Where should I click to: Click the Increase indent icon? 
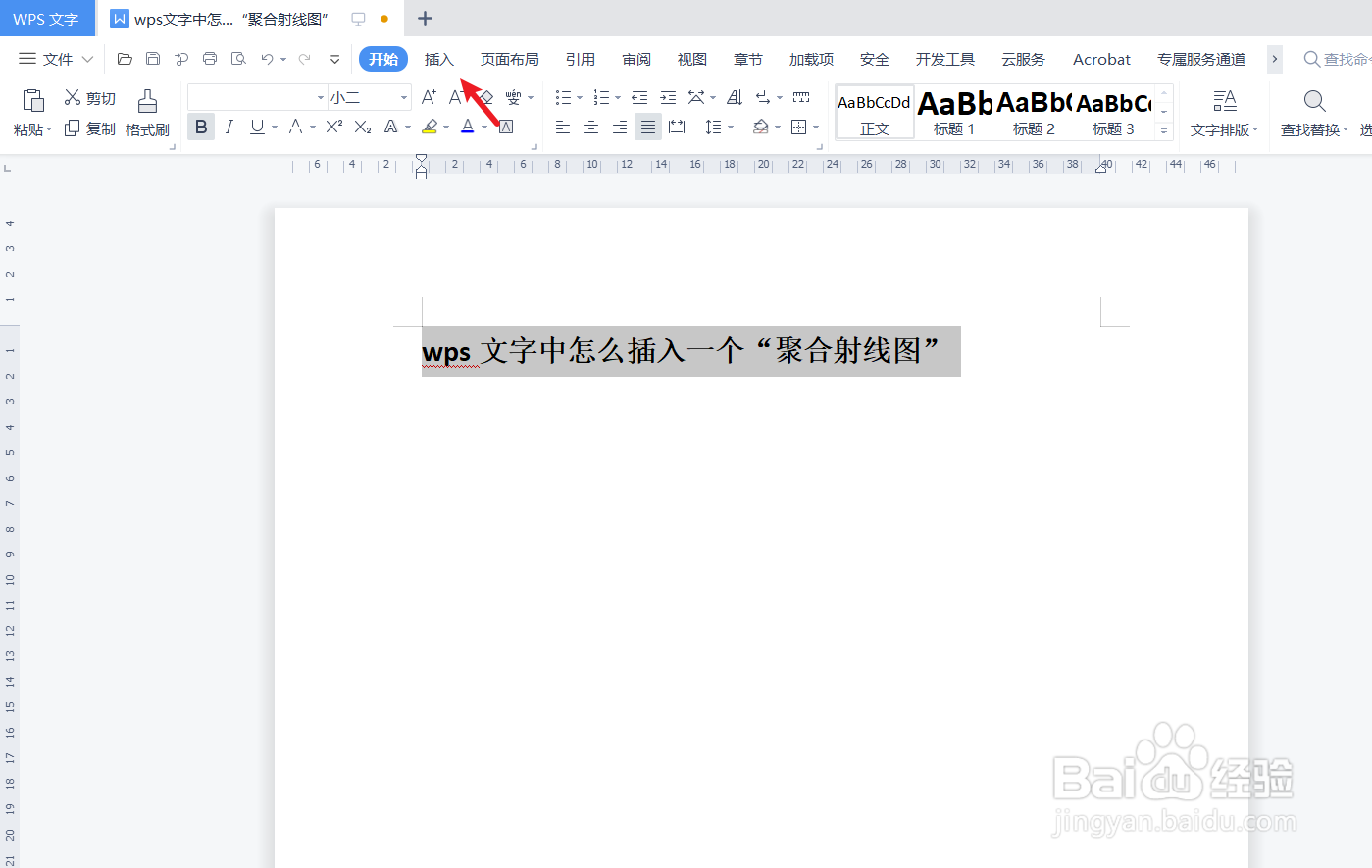coord(668,97)
